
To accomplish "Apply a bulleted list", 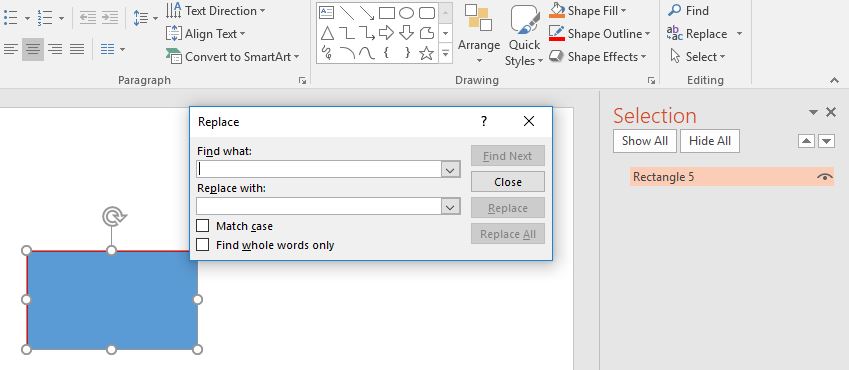I will coord(11,18).
